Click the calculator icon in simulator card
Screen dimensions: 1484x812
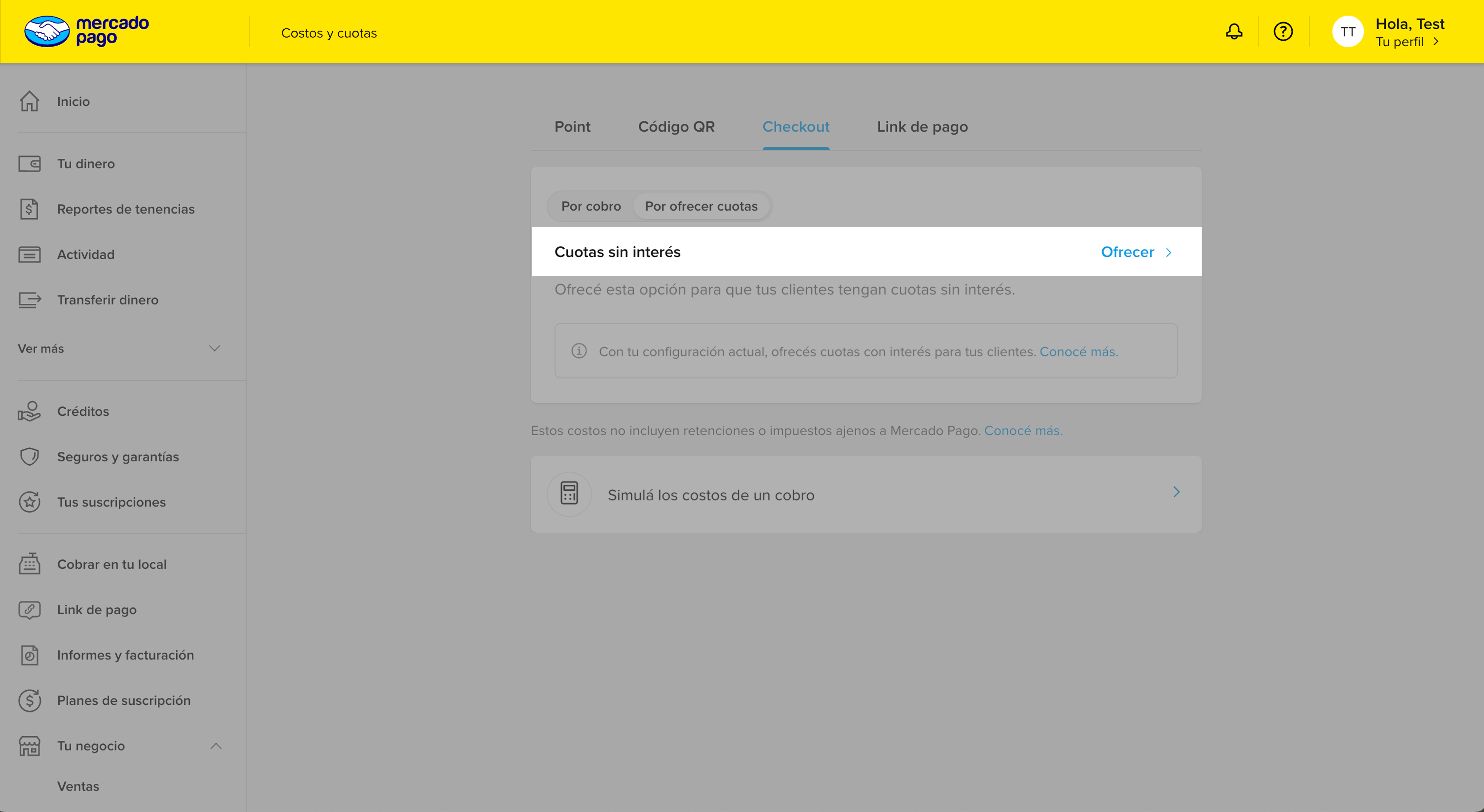[569, 494]
